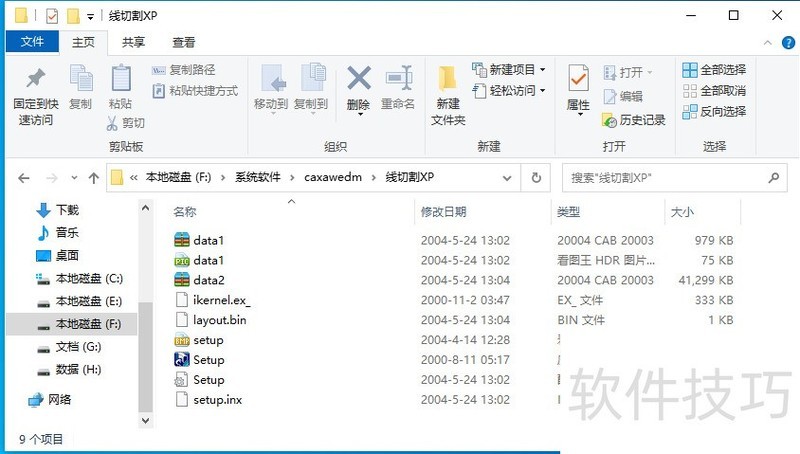Viewport: 800px width, 454px height.
Task: Click the navigation pane scrollbar down arrow
Action: tap(145, 420)
